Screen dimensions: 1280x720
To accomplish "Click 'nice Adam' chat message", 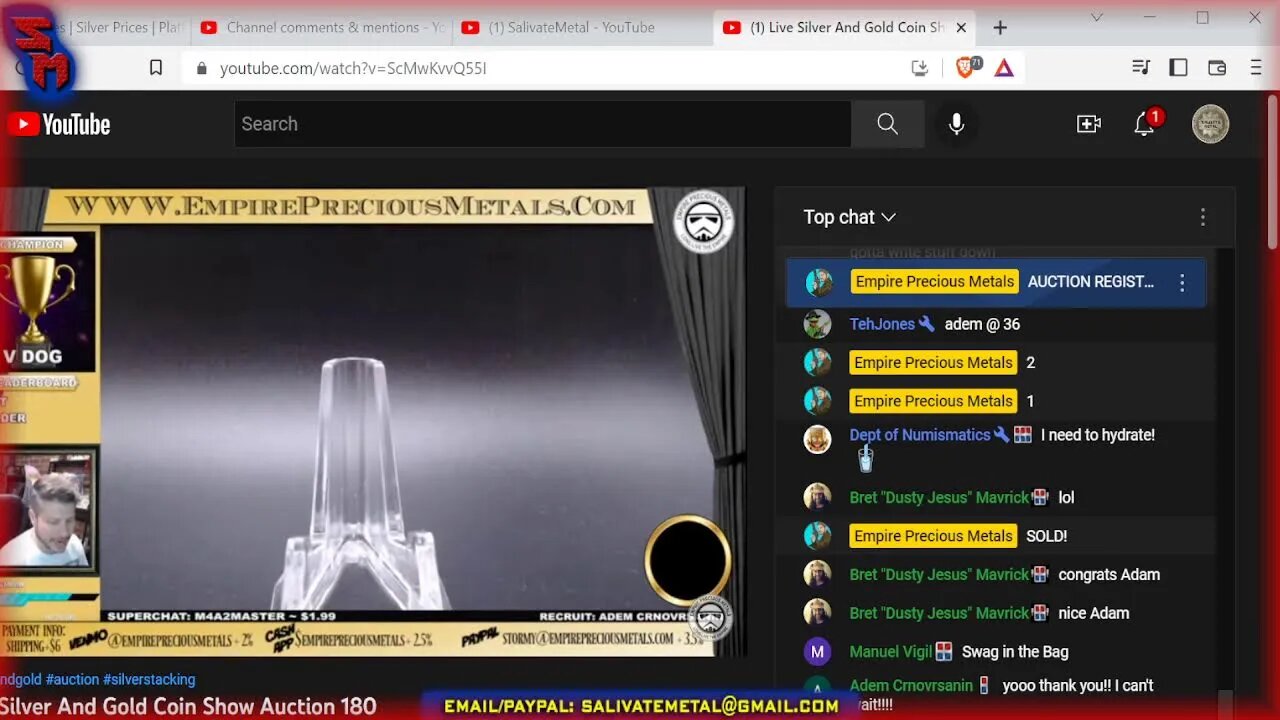I will (1093, 613).
